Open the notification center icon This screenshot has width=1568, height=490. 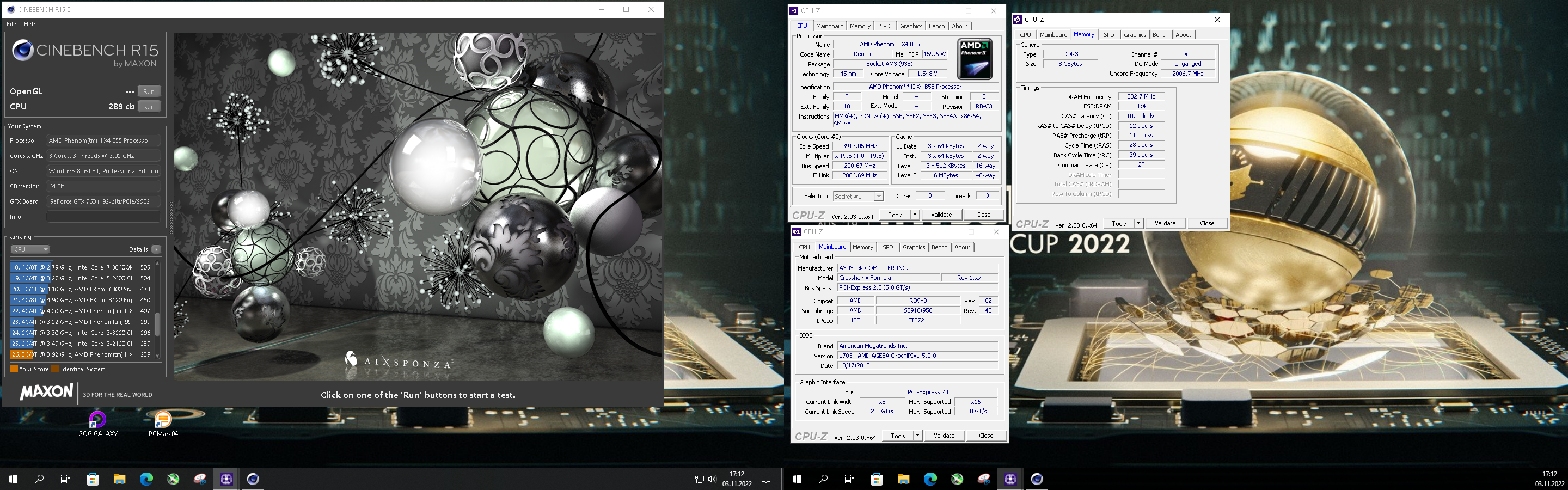(x=767, y=479)
